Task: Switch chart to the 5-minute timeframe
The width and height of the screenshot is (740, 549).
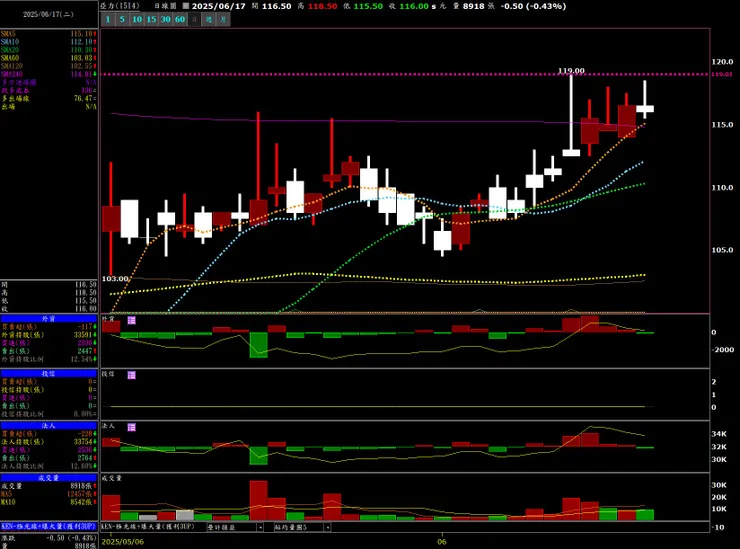Action: [122, 19]
